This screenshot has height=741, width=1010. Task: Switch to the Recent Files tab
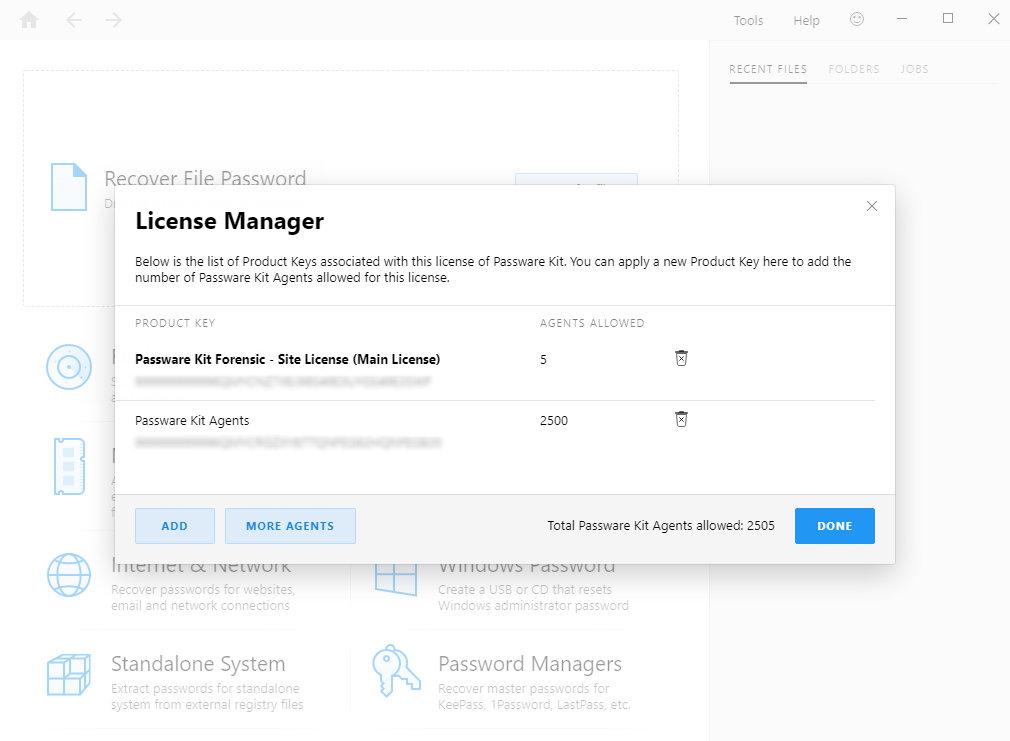pyautogui.click(x=768, y=69)
